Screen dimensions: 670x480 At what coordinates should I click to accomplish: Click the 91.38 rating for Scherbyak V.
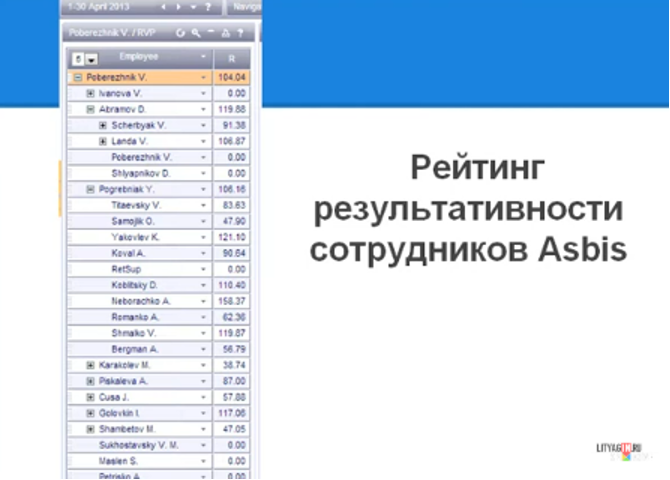(x=232, y=125)
